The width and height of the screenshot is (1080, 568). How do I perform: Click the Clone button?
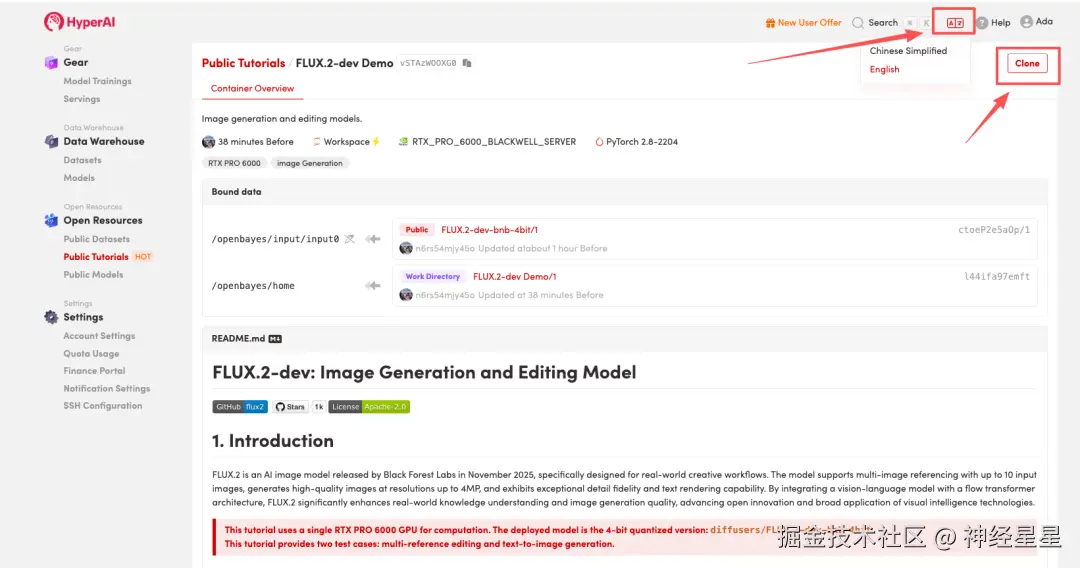pyautogui.click(x=1027, y=63)
